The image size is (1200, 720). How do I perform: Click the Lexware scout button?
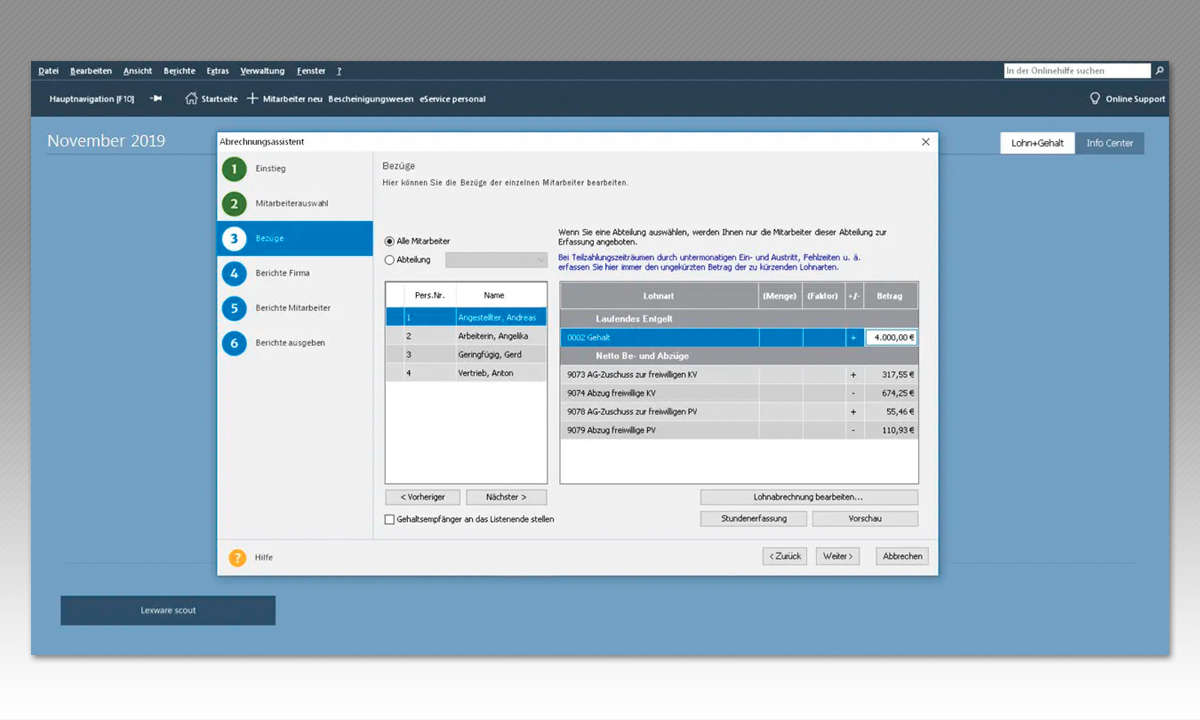coord(168,610)
